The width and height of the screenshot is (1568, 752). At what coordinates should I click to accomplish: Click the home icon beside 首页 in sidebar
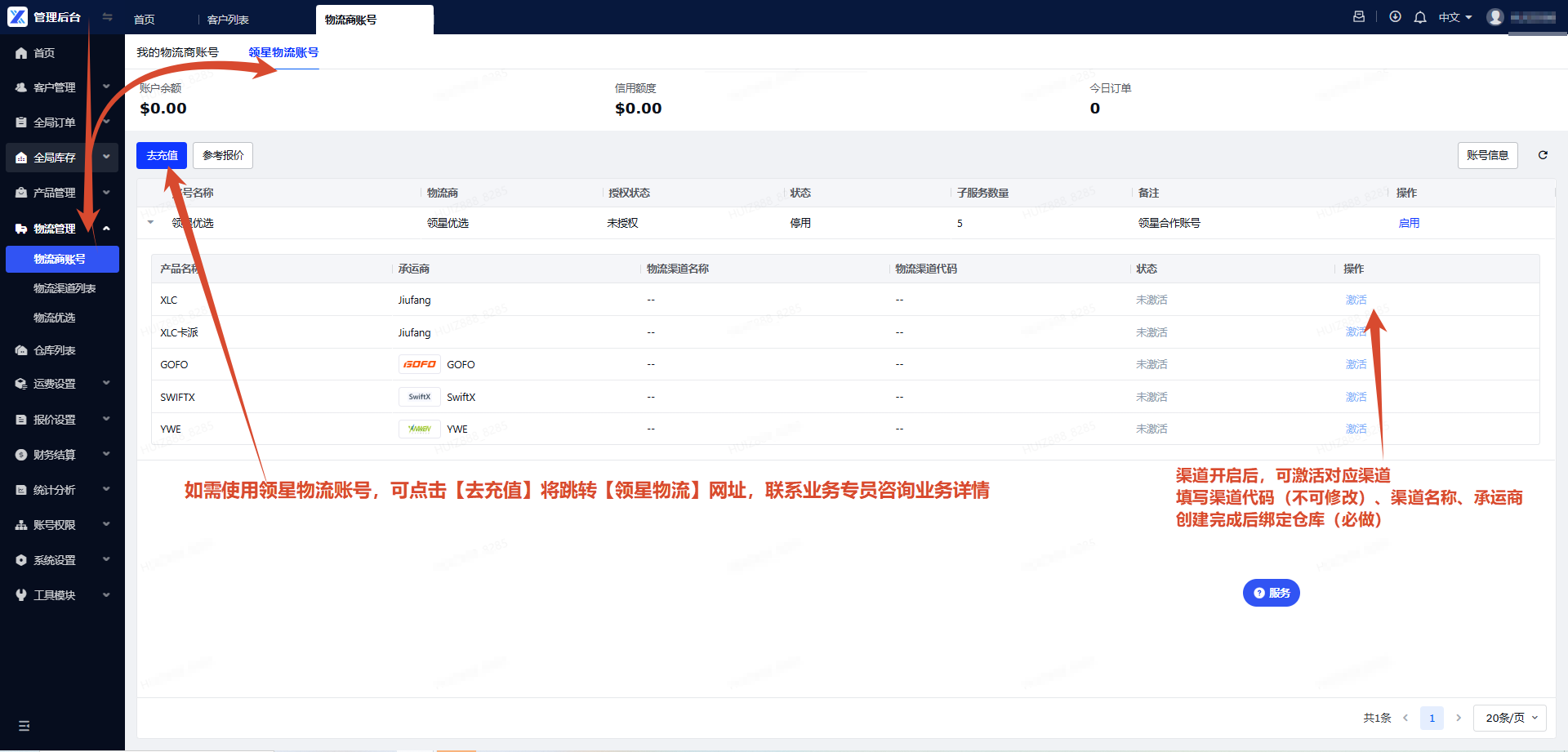click(21, 53)
